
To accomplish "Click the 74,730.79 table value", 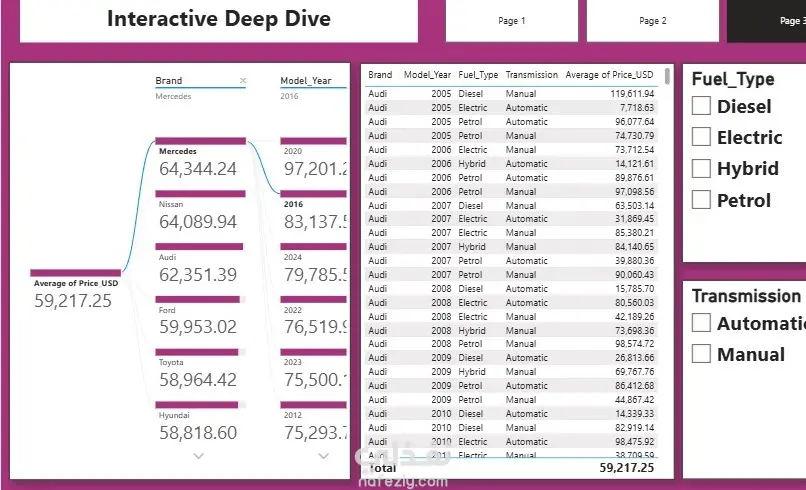I will (634, 136).
